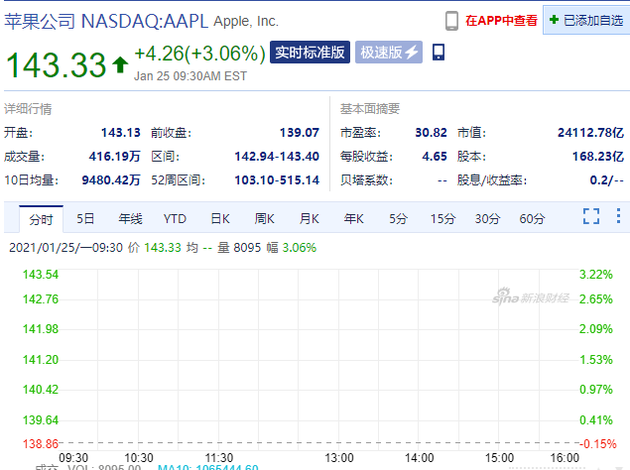
Task: Select the 分时 chart tab
Action: point(41,218)
